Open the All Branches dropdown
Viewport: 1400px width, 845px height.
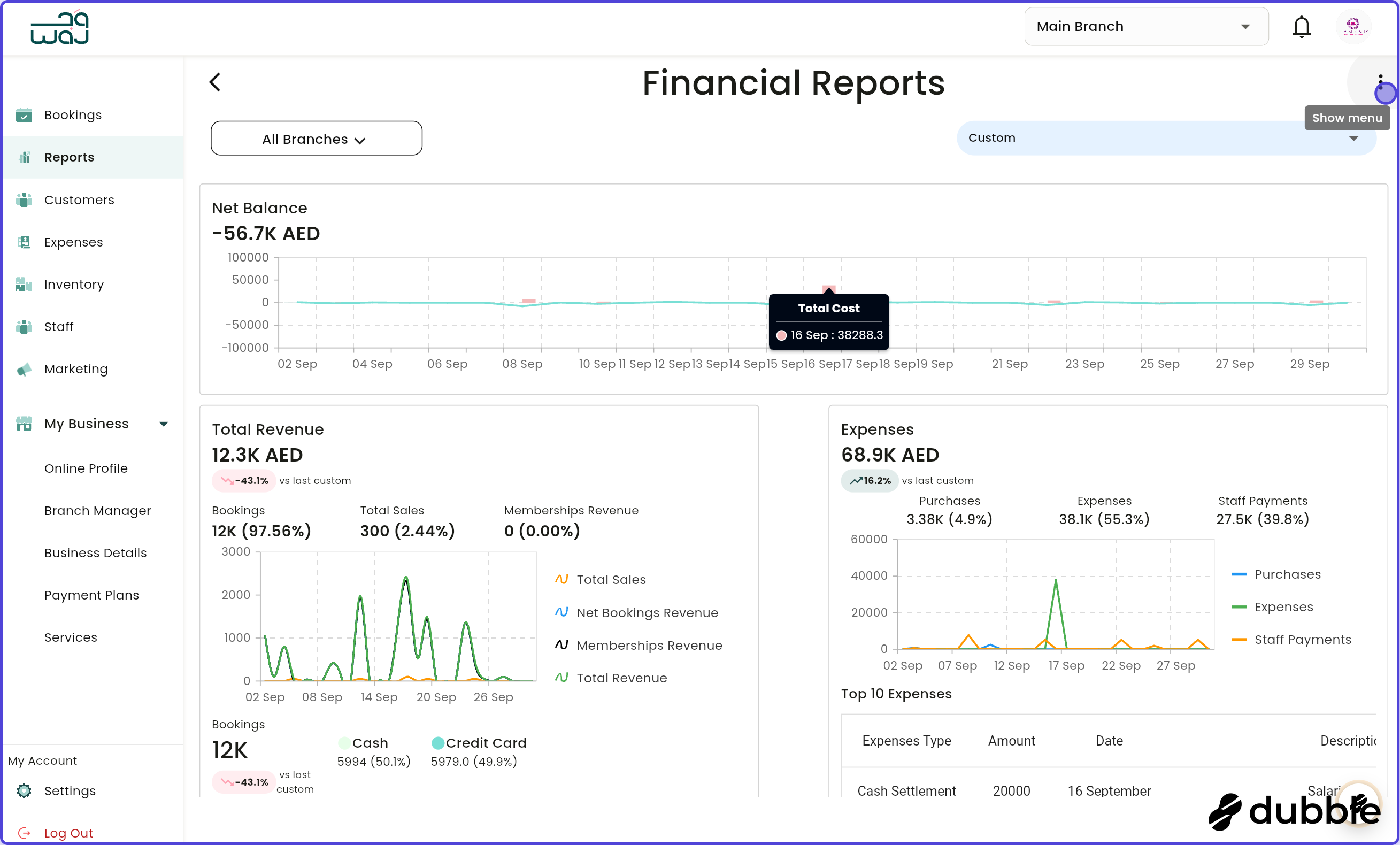[x=316, y=138]
